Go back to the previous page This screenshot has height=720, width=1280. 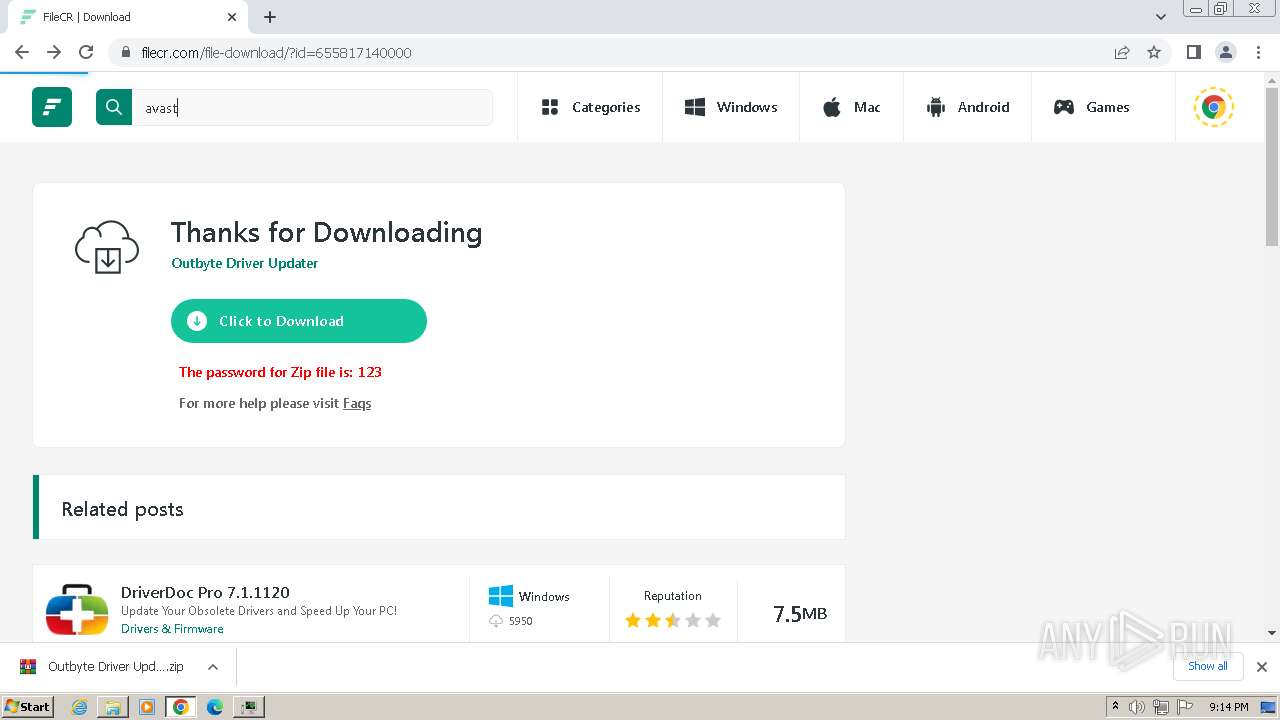22,52
